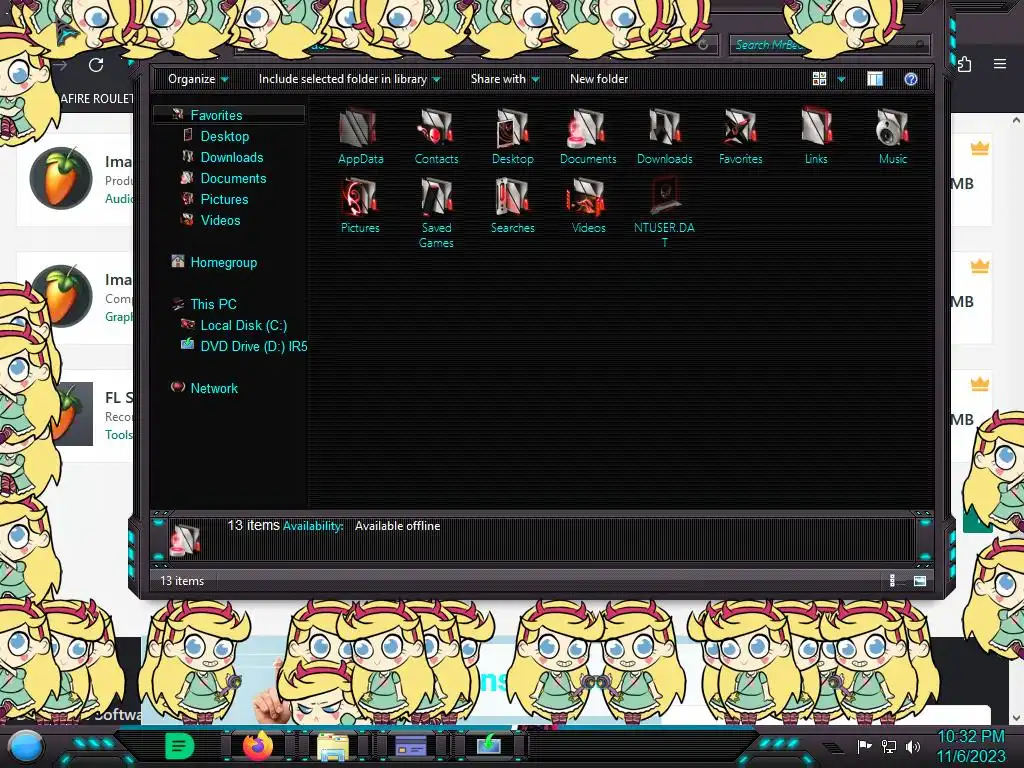Toggle the preview pane icon
Screen dimensions: 1024x768
pyautogui.click(x=875, y=79)
